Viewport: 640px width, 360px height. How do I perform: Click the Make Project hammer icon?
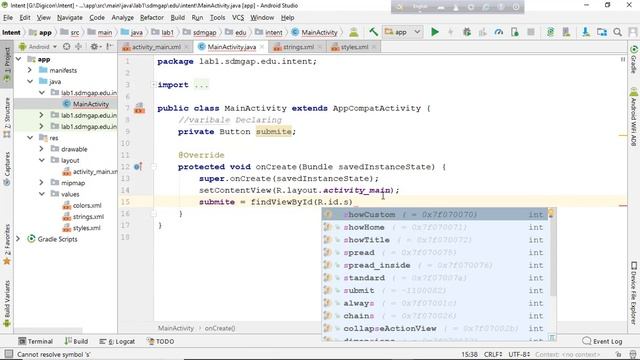tap(373, 32)
